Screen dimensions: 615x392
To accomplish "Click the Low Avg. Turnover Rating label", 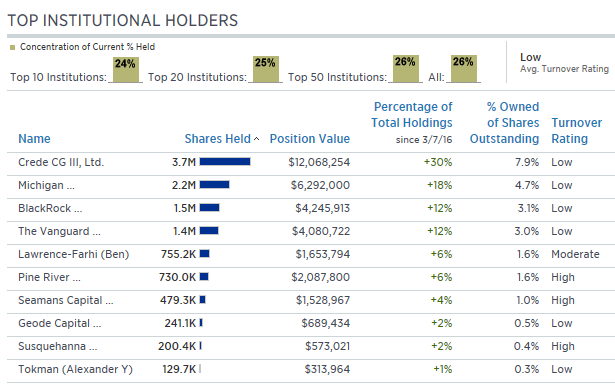I will point(564,63).
